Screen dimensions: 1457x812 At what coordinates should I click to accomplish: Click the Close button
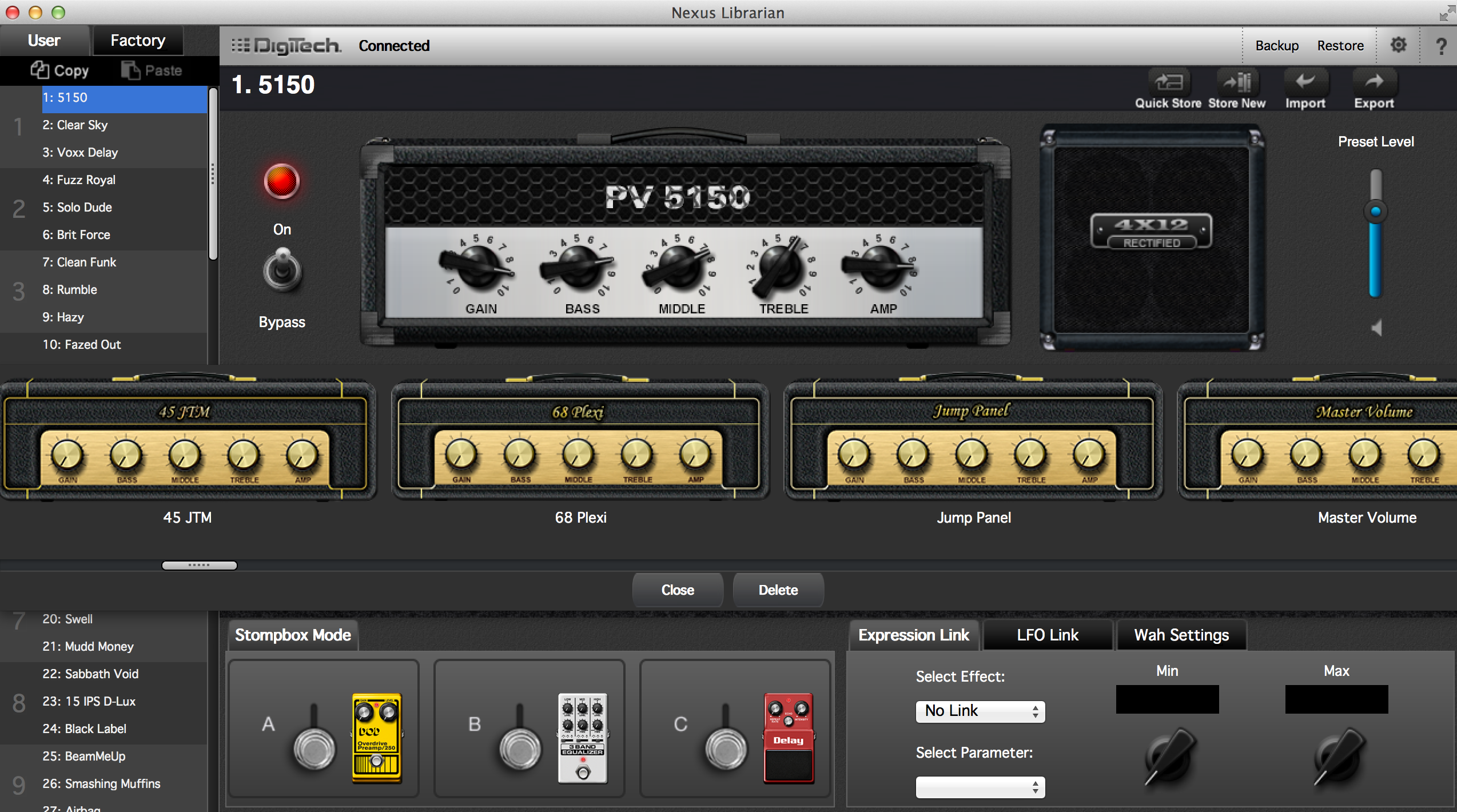pyautogui.click(x=678, y=590)
